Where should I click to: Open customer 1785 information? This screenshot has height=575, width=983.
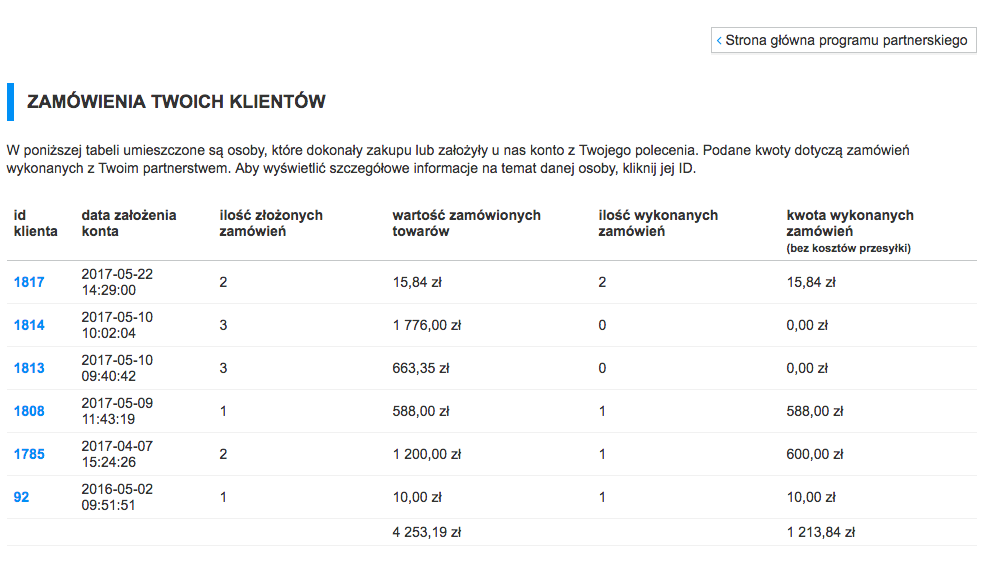(29, 454)
